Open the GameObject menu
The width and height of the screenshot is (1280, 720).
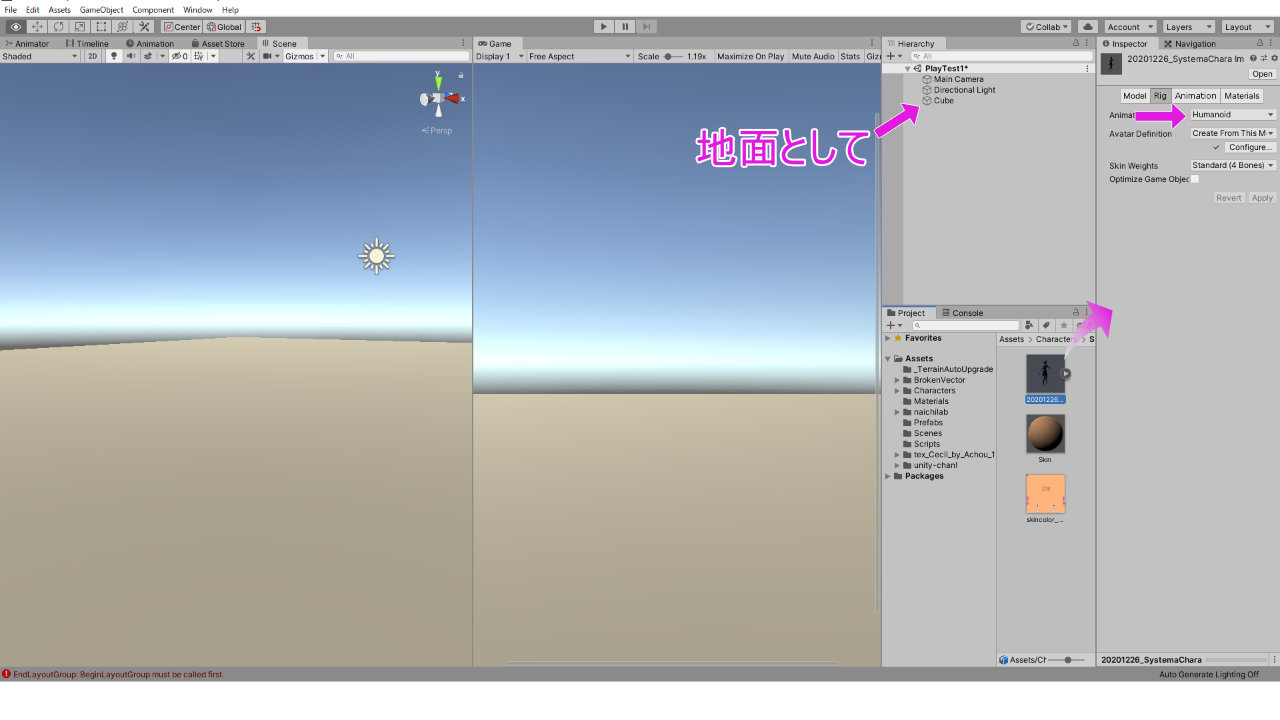tap(100, 10)
